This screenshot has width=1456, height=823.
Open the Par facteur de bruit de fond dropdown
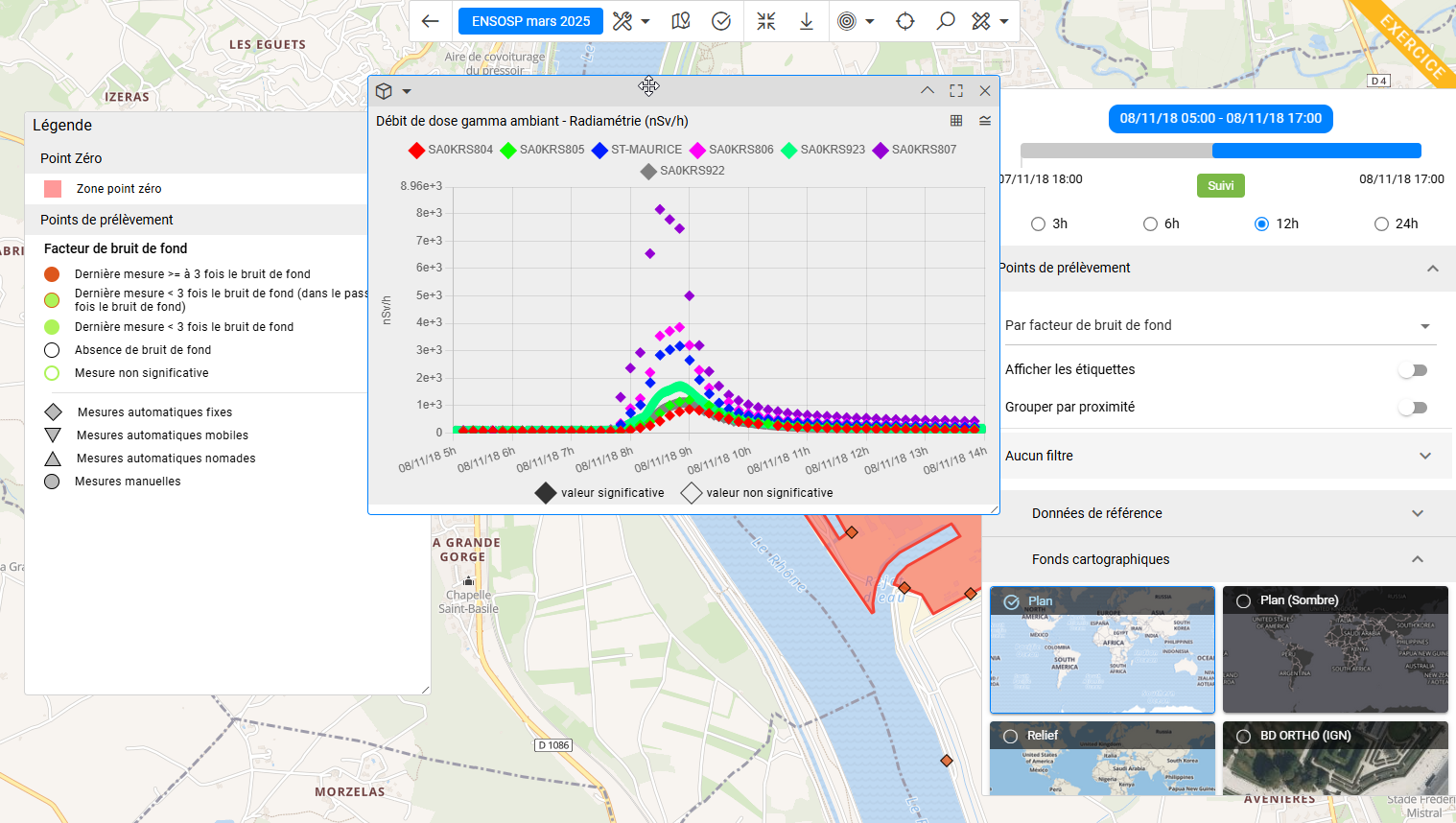coord(1218,326)
